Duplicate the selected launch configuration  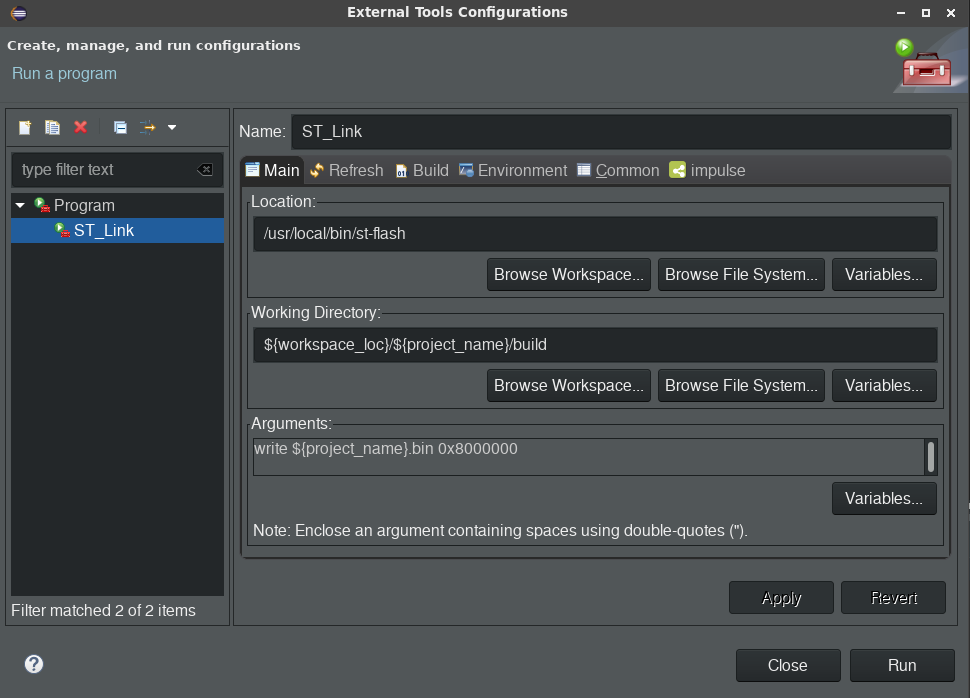pos(53,127)
